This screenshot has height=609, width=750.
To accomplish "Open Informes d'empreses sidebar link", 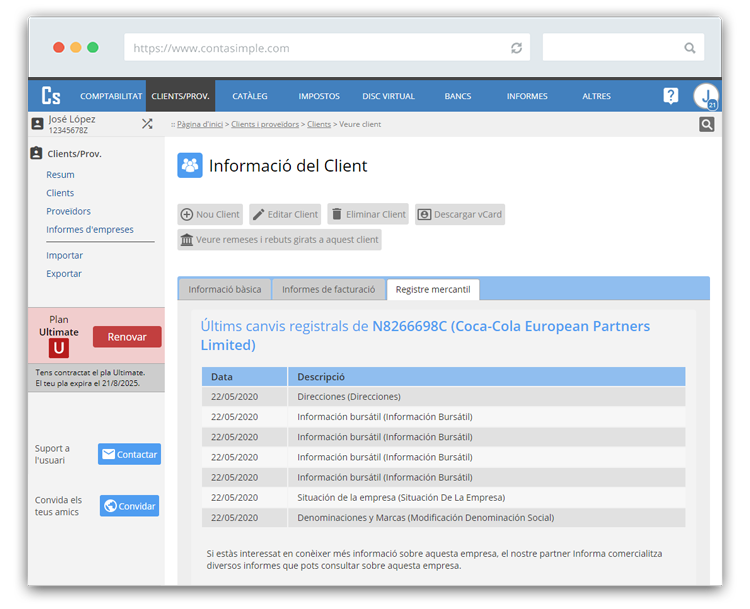I will click(x=90, y=230).
